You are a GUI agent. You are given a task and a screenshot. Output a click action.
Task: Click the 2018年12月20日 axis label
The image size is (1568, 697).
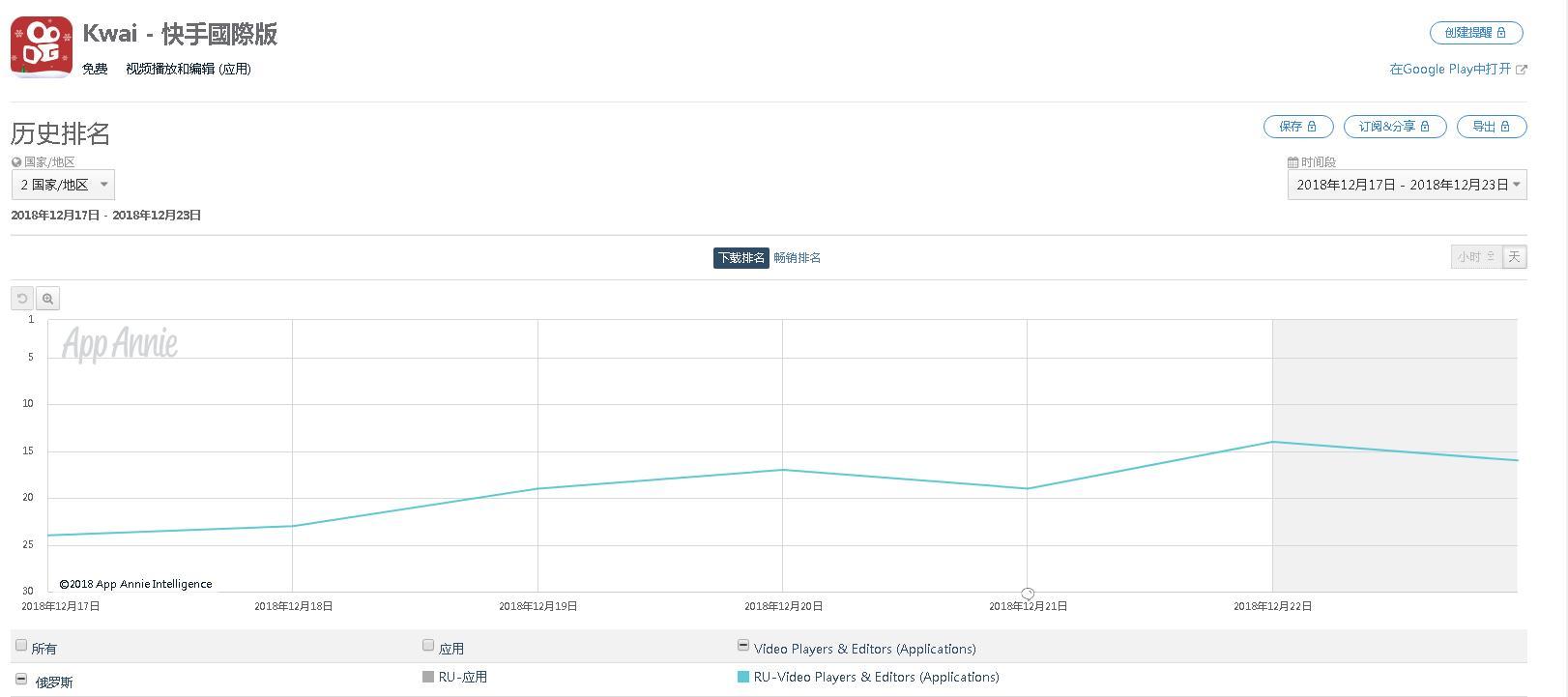(783, 606)
